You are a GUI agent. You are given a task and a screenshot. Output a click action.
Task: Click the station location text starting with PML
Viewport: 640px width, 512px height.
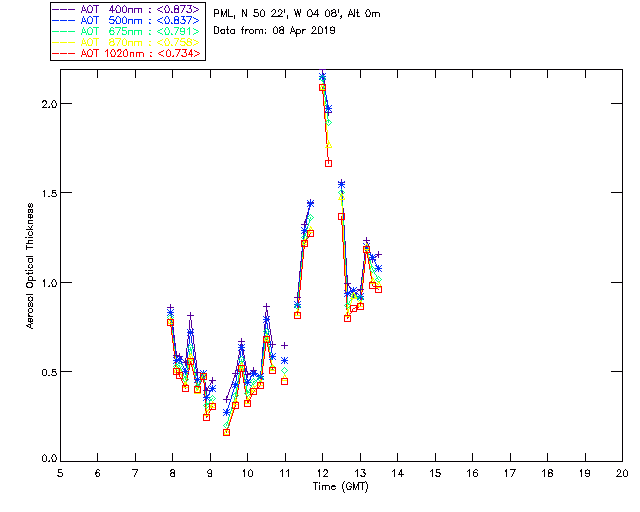(x=297, y=14)
